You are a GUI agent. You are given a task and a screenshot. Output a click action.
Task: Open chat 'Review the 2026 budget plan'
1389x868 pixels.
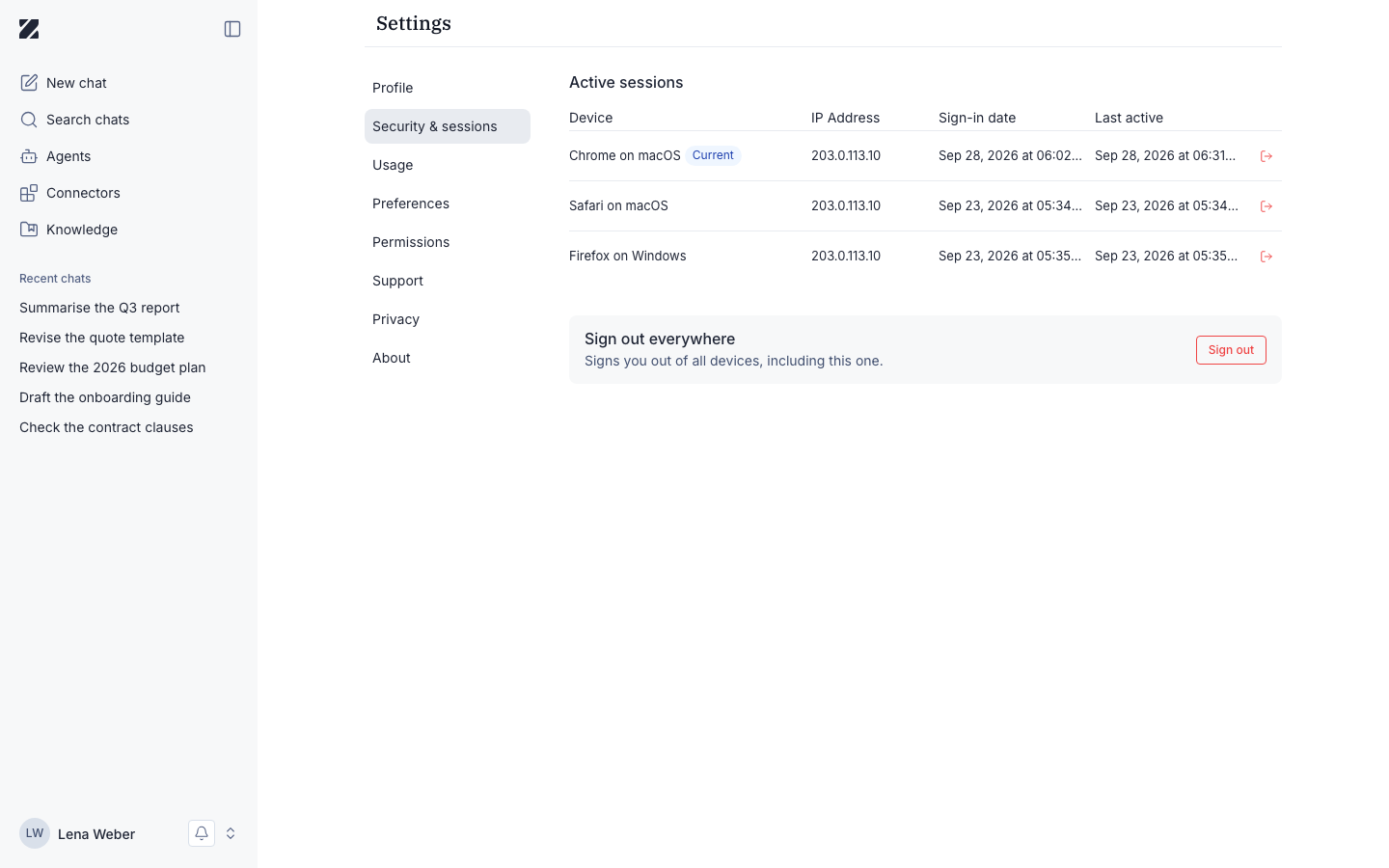pyautogui.click(x=113, y=367)
